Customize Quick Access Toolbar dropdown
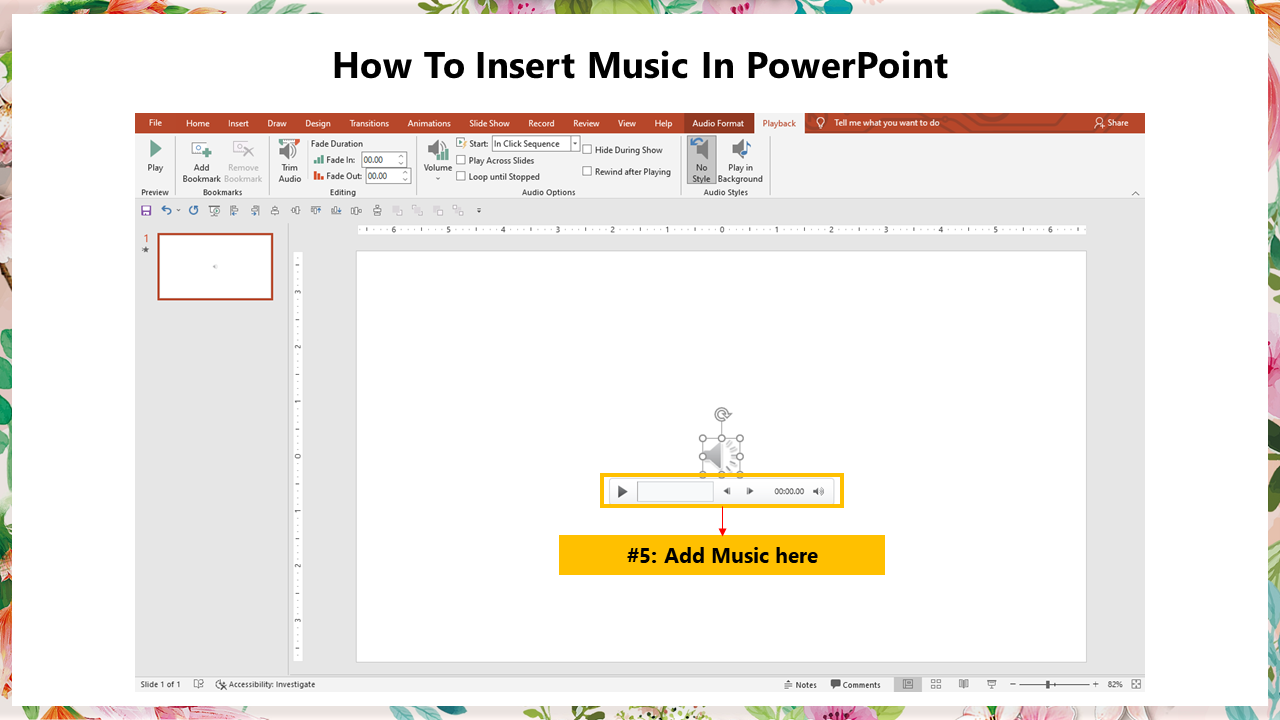This screenshot has width=1280, height=720. [479, 211]
